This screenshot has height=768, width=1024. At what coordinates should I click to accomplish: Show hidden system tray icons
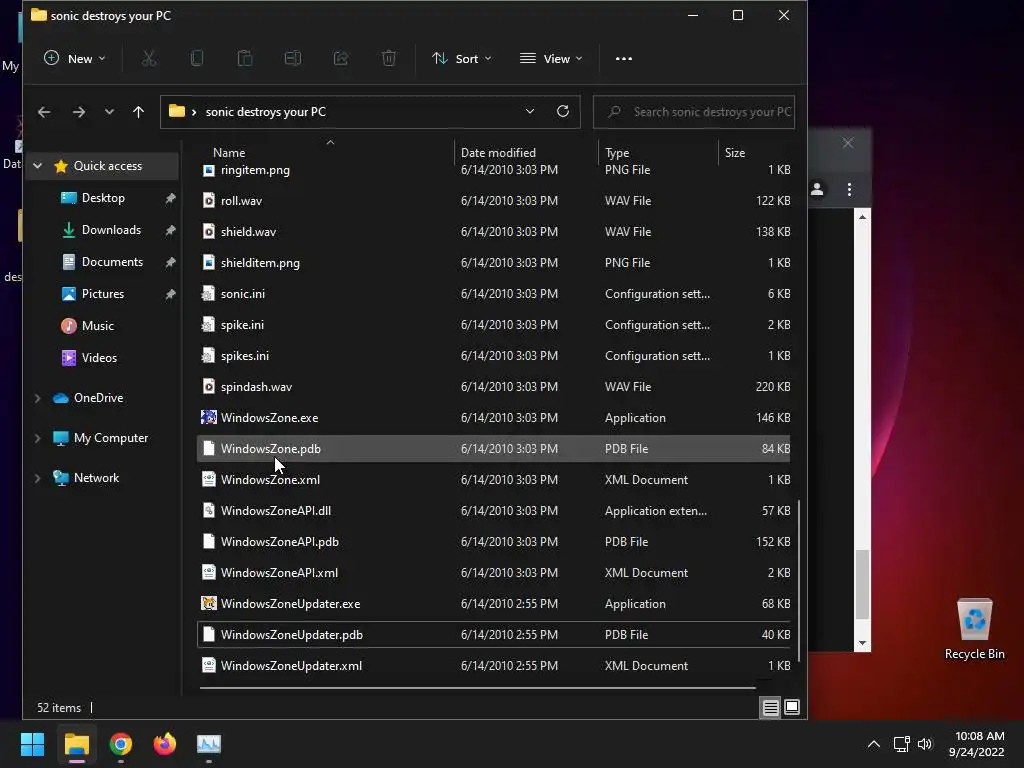(x=874, y=744)
